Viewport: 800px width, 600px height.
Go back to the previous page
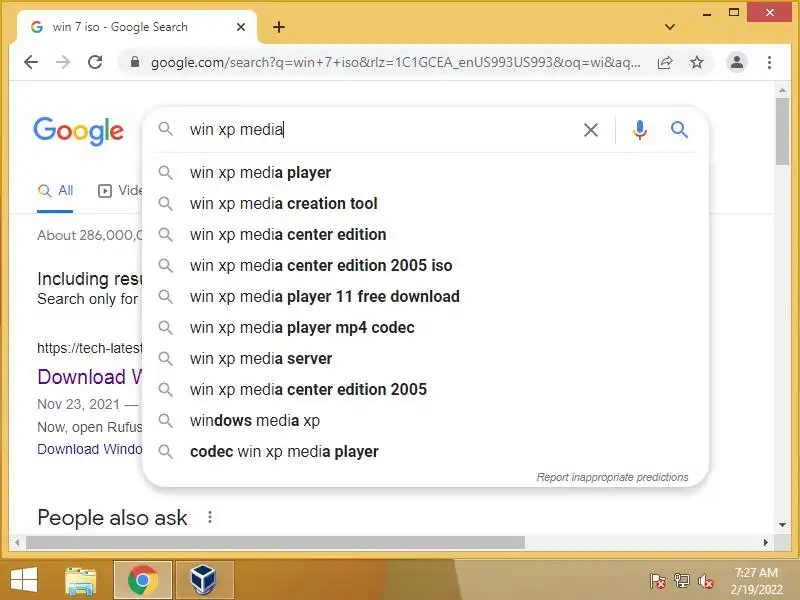tap(31, 62)
